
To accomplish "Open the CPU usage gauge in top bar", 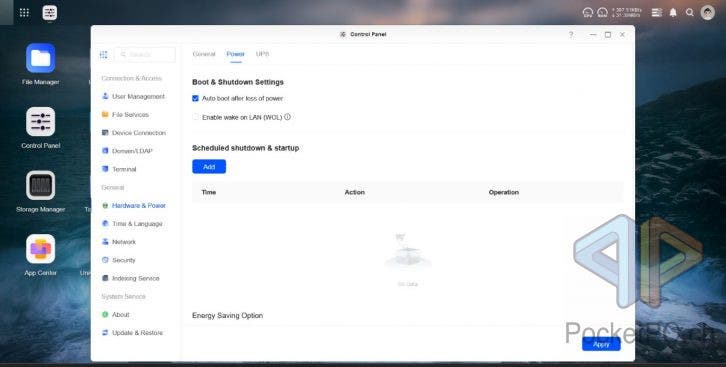I will (x=588, y=12).
